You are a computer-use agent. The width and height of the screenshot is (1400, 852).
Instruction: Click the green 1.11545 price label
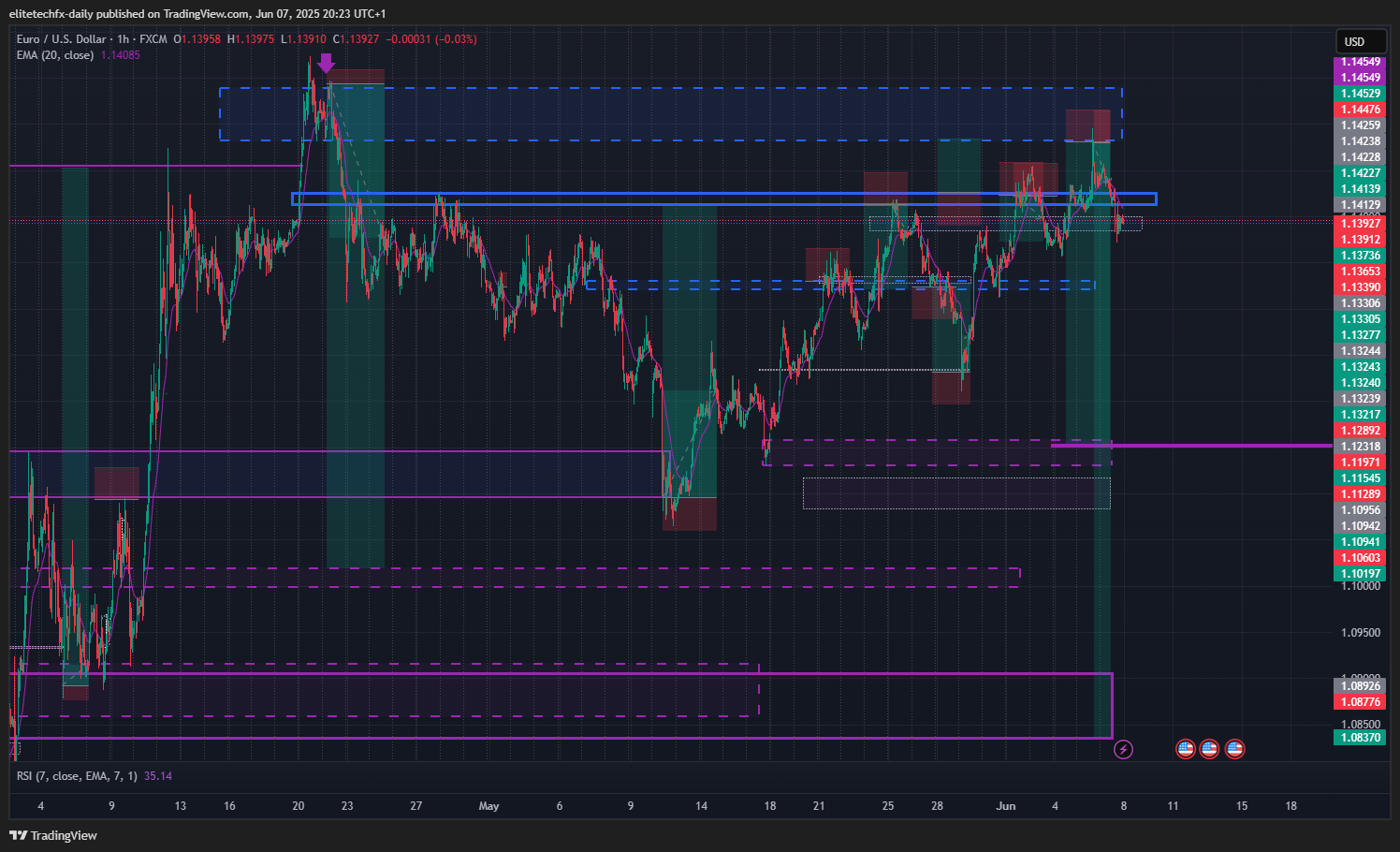(1360, 478)
